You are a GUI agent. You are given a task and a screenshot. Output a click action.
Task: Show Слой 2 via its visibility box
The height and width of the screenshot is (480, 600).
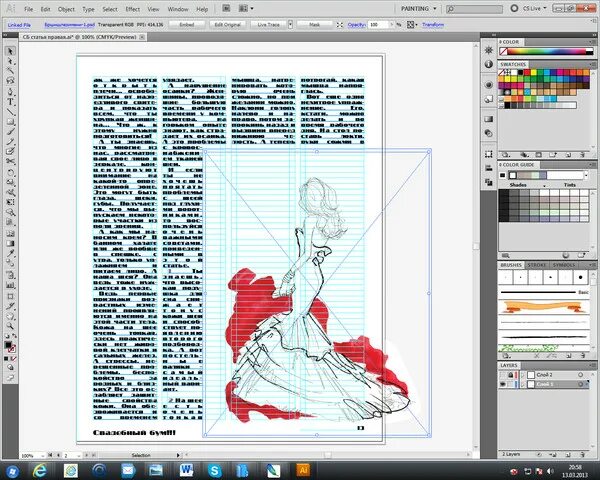pyautogui.click(x=503, y=375)
